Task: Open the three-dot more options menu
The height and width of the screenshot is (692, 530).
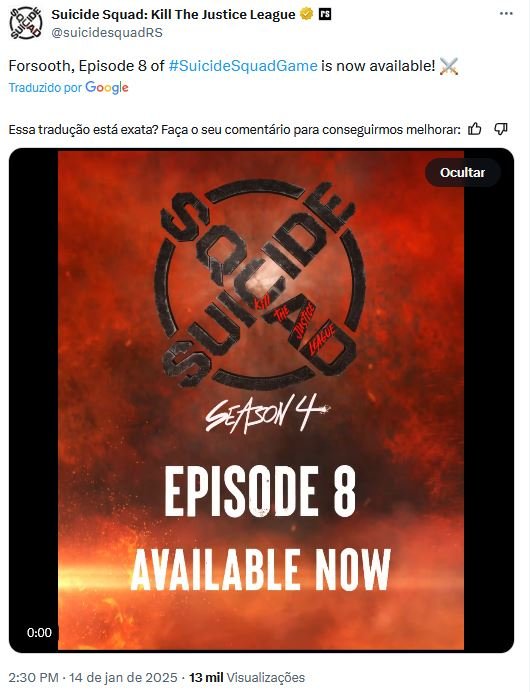Action: click(506, 14)
